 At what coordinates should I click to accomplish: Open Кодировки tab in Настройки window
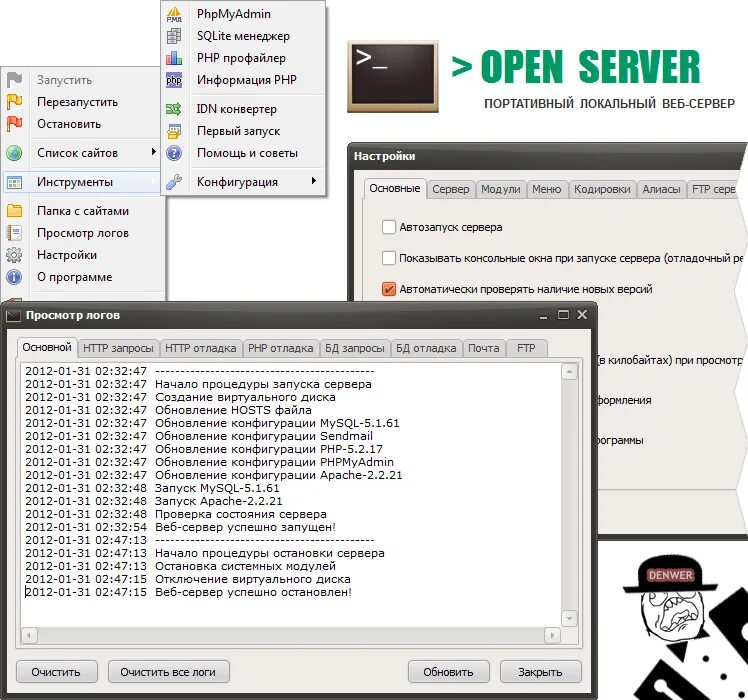(x=602, y=189)
